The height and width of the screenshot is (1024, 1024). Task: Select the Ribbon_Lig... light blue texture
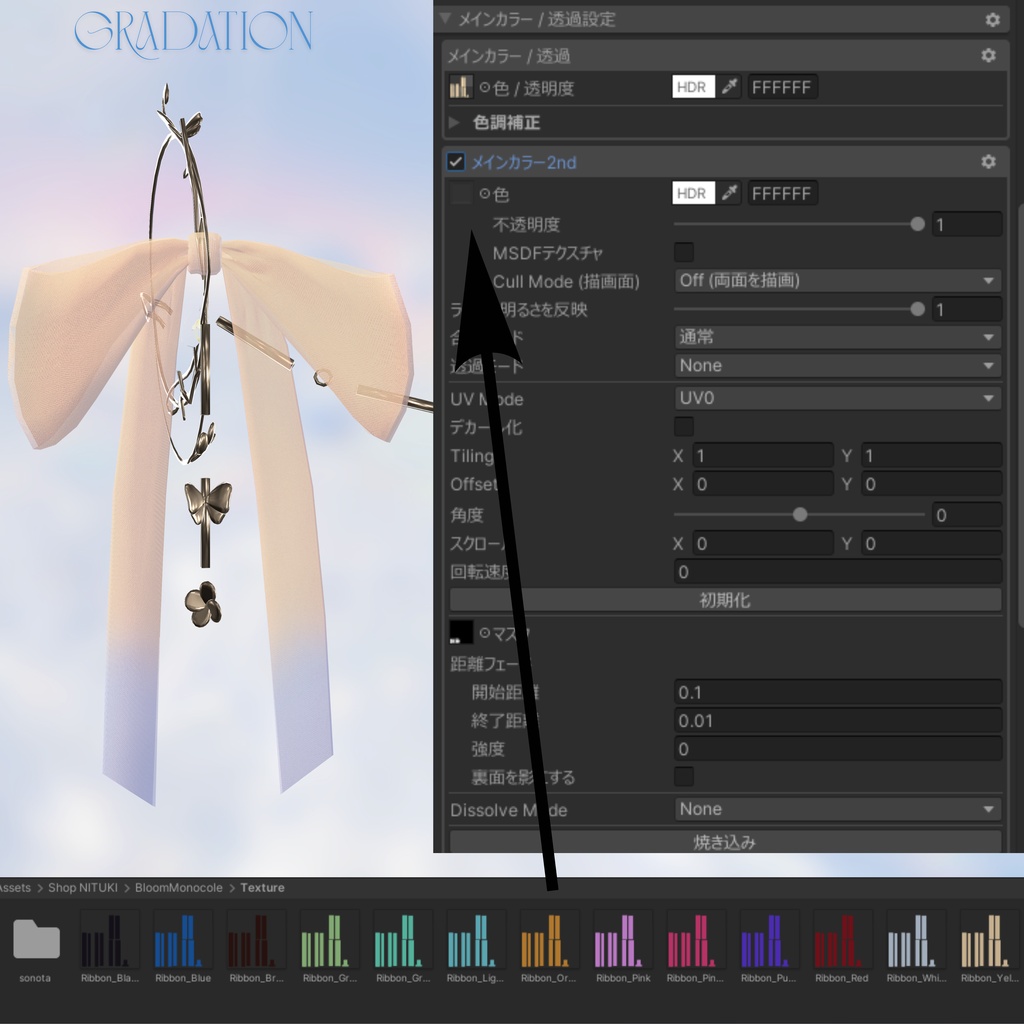tap(476, 947)
